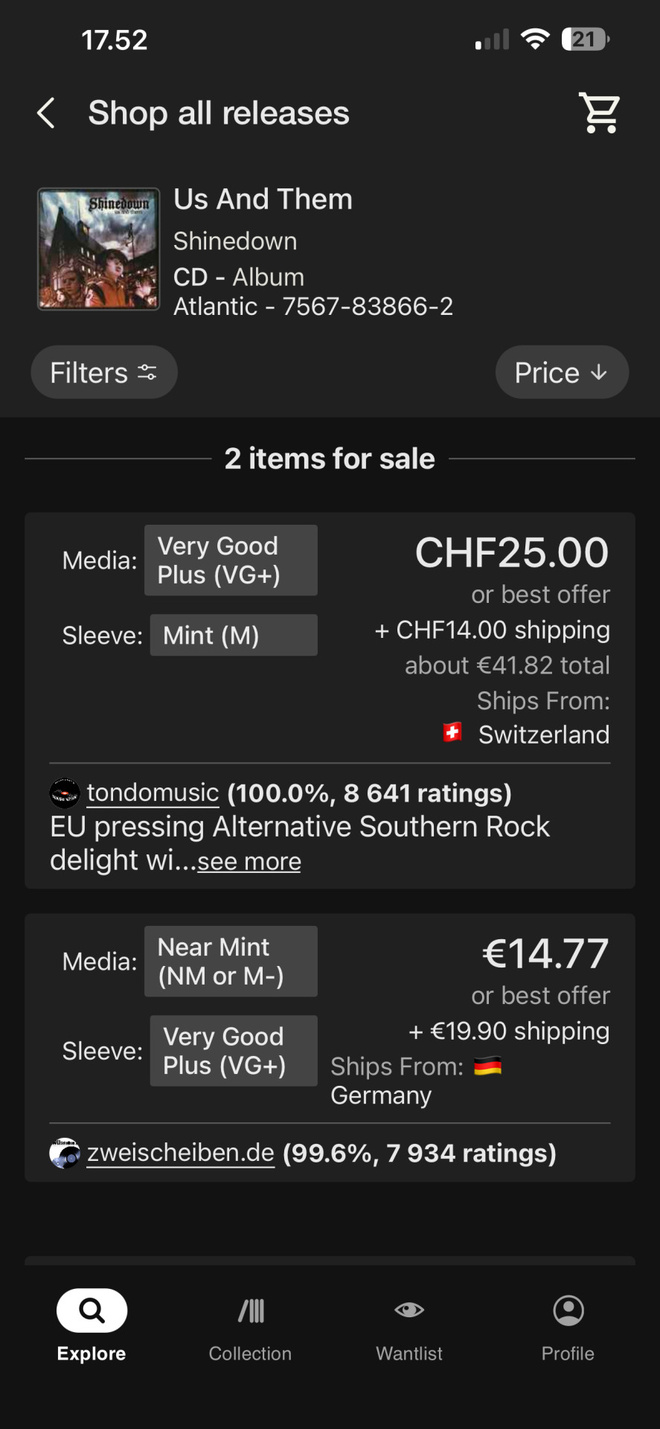660x1429 pixels.
Task: Change sort order with Price button
Action: click(562, 373)
